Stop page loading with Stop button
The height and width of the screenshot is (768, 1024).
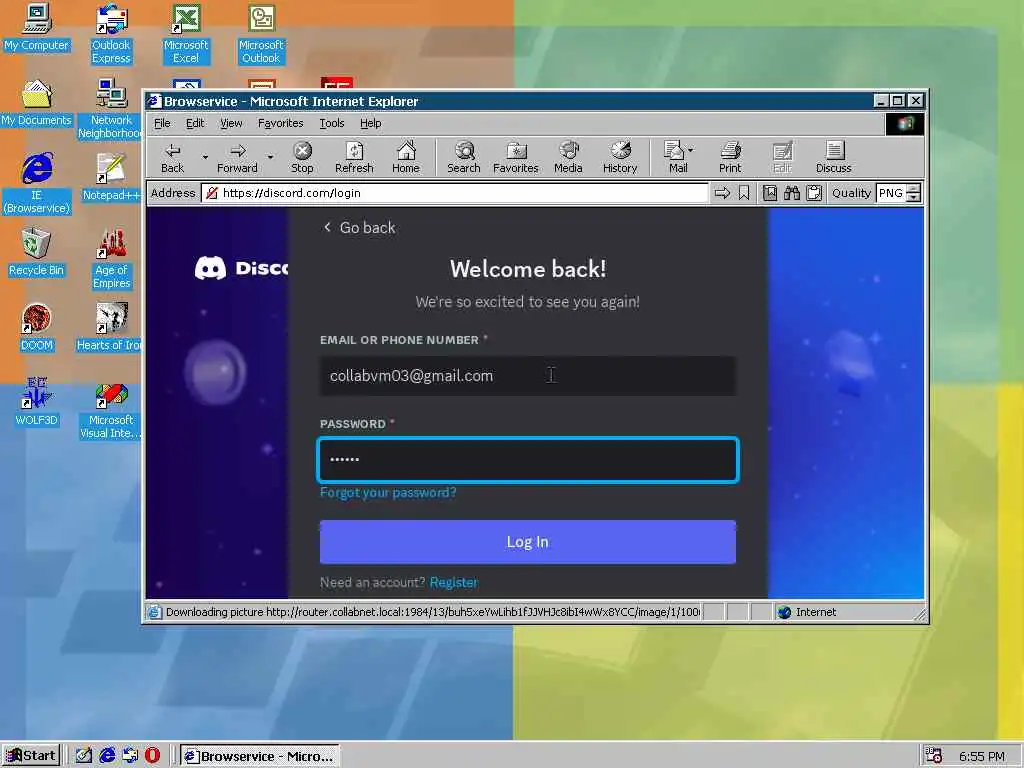point(302,158)
